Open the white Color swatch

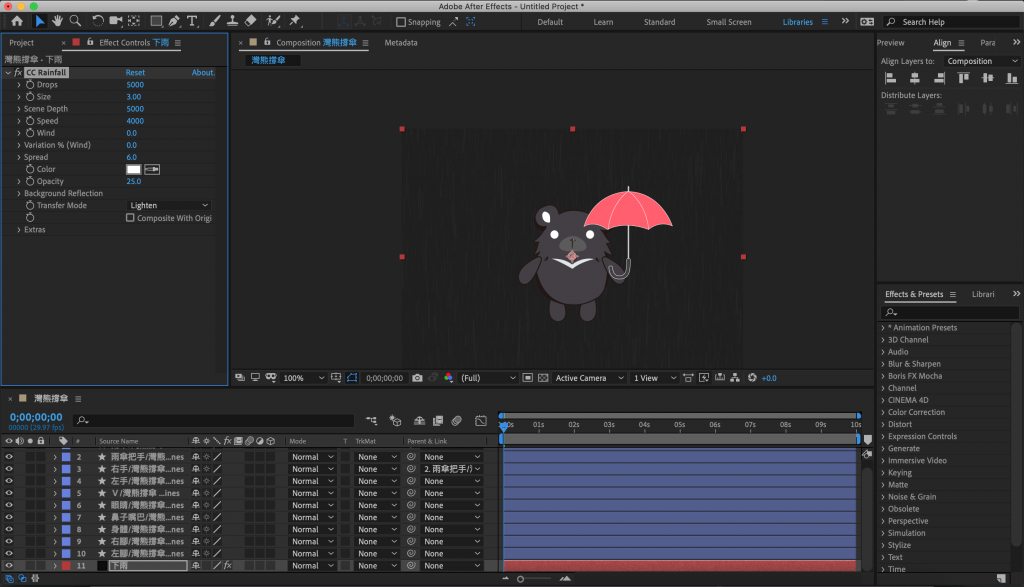pos(133,169)
